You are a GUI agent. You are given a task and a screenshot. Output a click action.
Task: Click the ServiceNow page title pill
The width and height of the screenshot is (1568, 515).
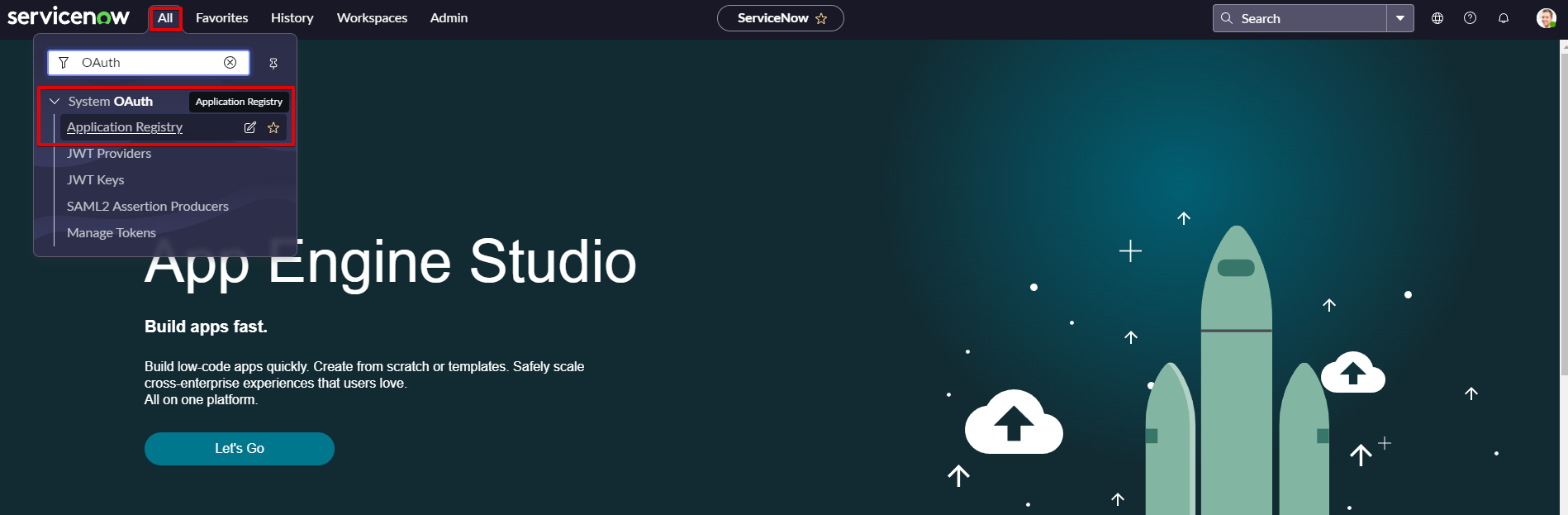coord(780,18)
